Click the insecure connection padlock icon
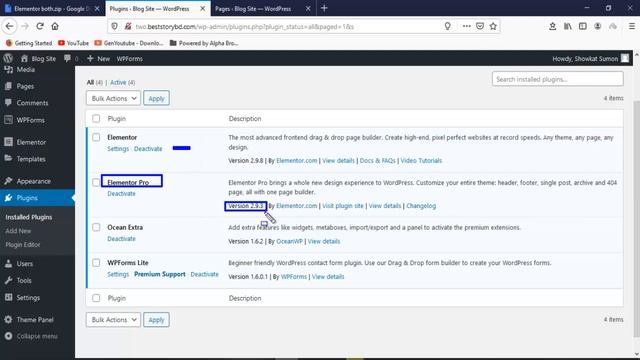 click(128, 26)
